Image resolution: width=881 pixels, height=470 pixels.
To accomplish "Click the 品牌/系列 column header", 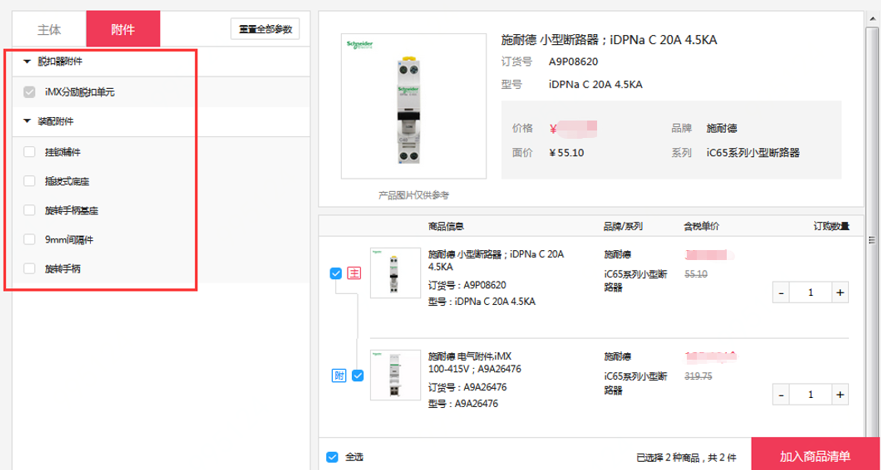I will click(x=623, y=226).
